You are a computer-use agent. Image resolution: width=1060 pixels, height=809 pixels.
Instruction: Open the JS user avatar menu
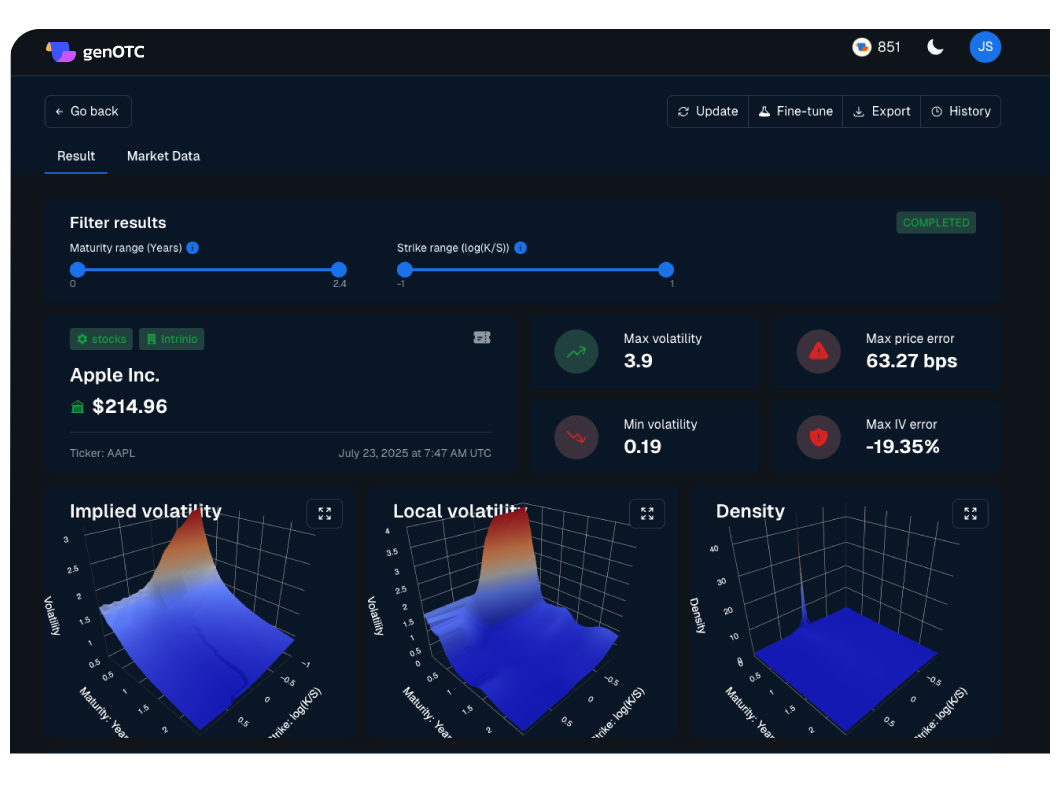pyautogui.click(x=985, y=47)
